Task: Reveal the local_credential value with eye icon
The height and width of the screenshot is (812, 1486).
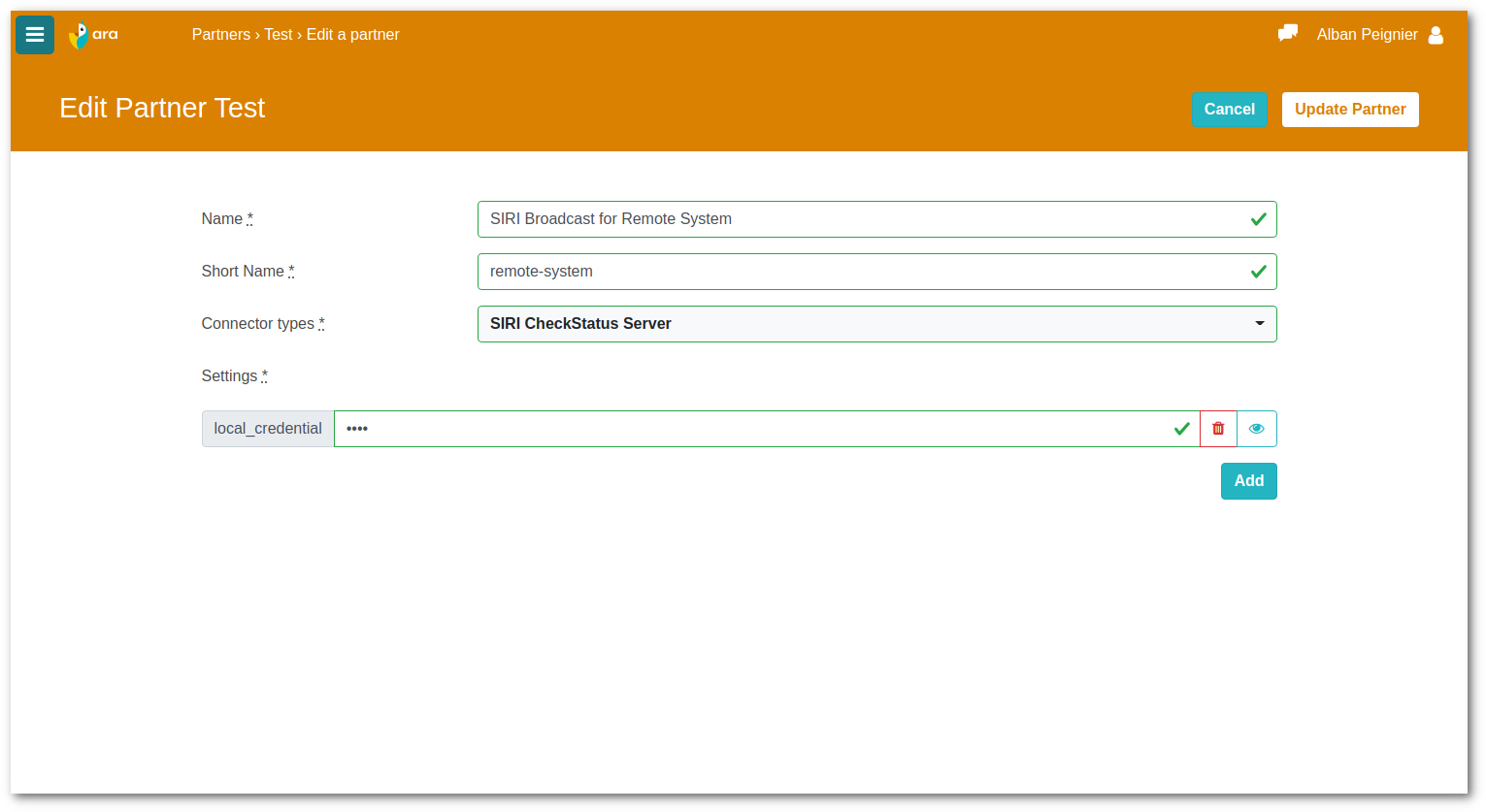Action: 1257,429
